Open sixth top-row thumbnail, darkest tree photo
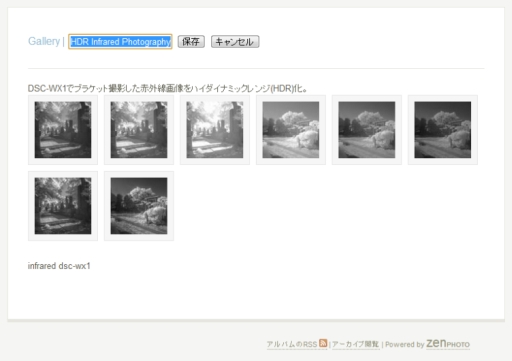The image size is (512, 361). click(x=443, y=130)
